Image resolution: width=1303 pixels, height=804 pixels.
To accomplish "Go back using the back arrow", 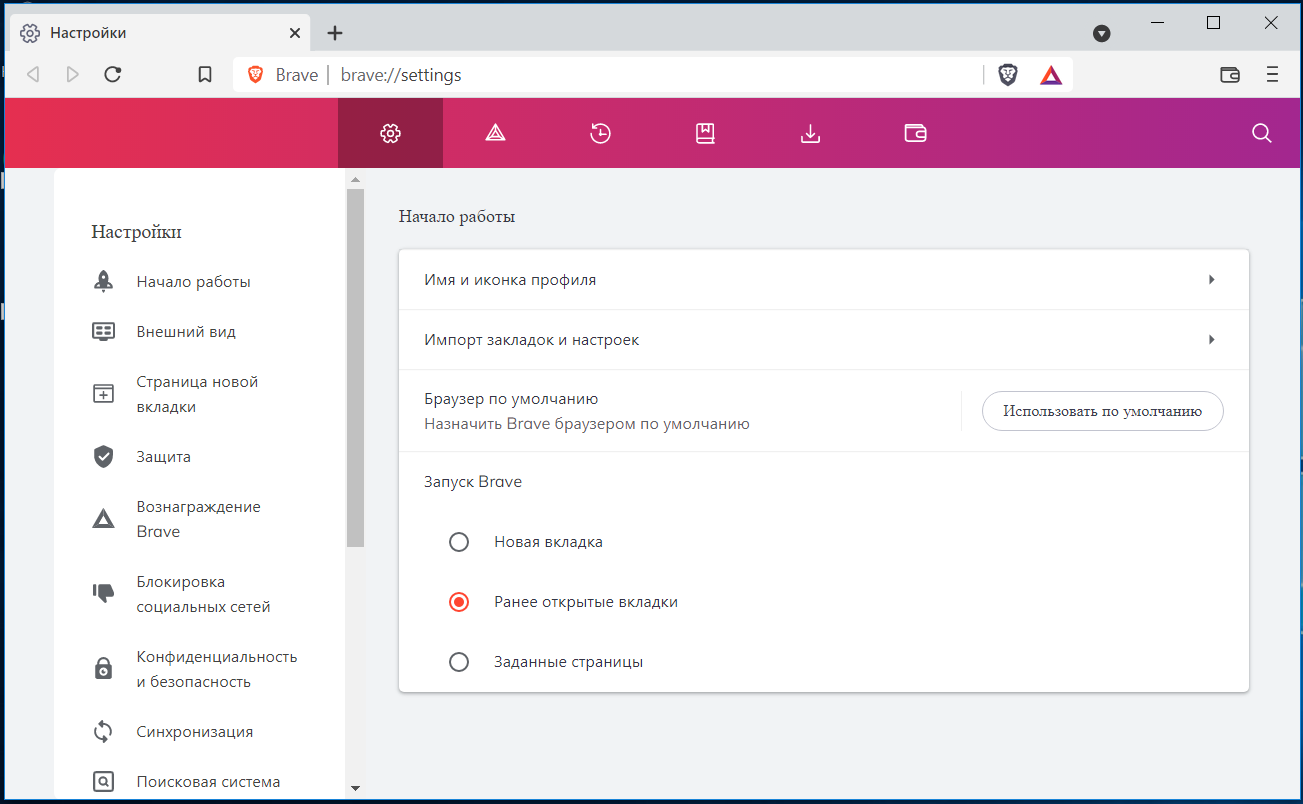I will [33, 74].
